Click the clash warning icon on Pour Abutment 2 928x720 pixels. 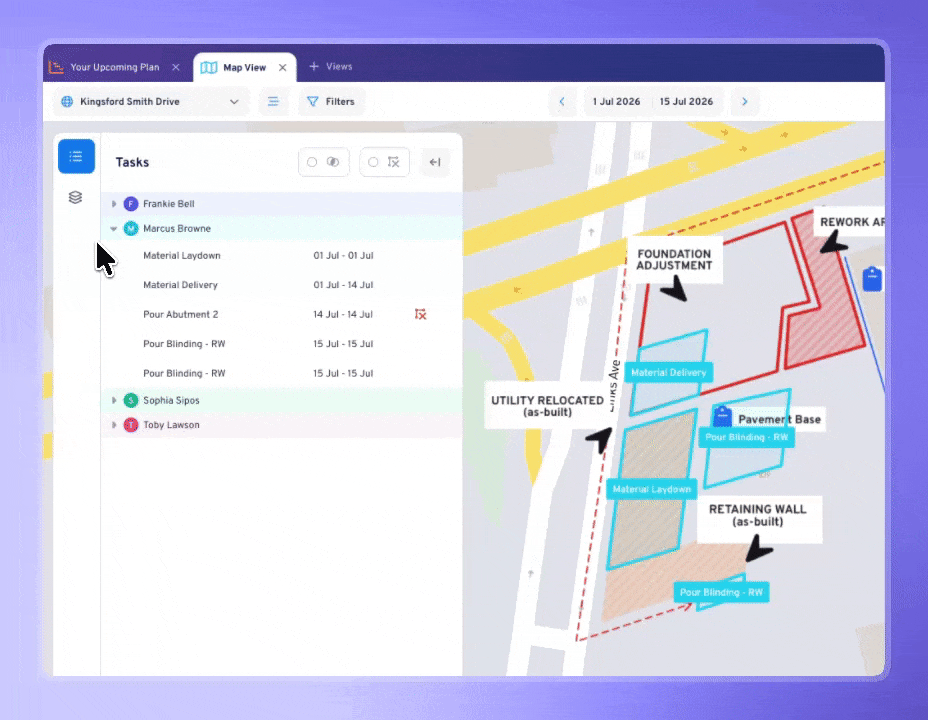pyautogui.click(x=420, y=314)
